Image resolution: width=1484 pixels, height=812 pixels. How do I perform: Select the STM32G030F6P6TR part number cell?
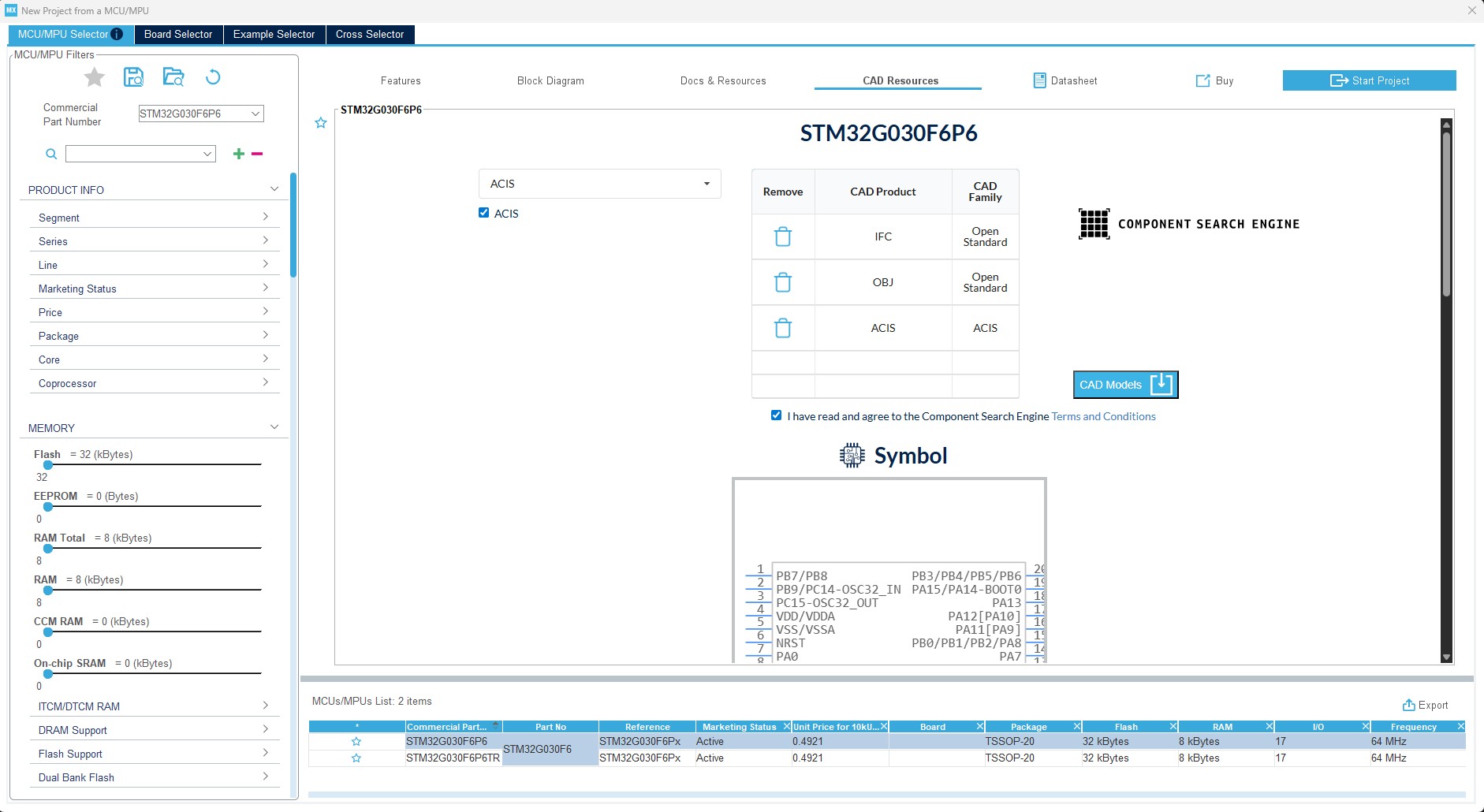click(453, 758)
